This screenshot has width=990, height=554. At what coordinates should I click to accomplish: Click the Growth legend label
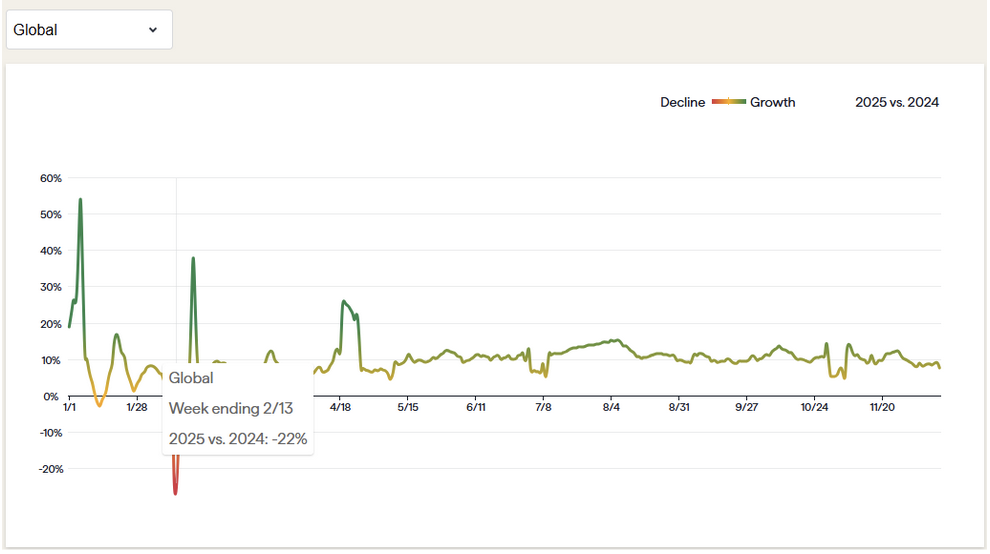773,102
